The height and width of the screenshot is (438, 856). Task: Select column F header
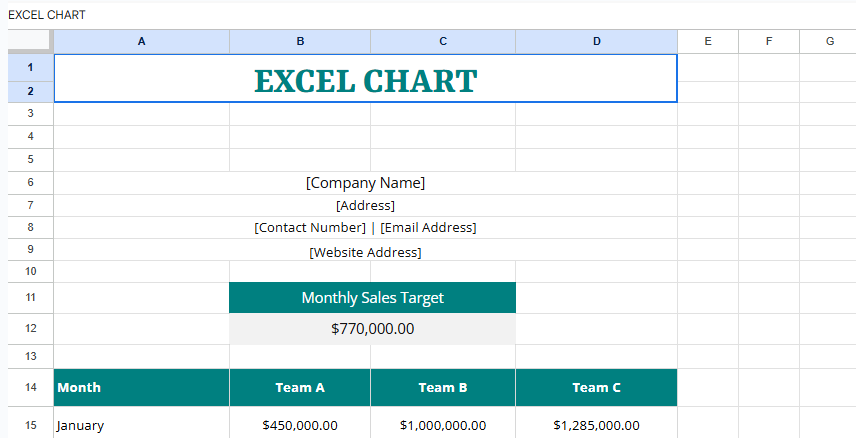768,41
